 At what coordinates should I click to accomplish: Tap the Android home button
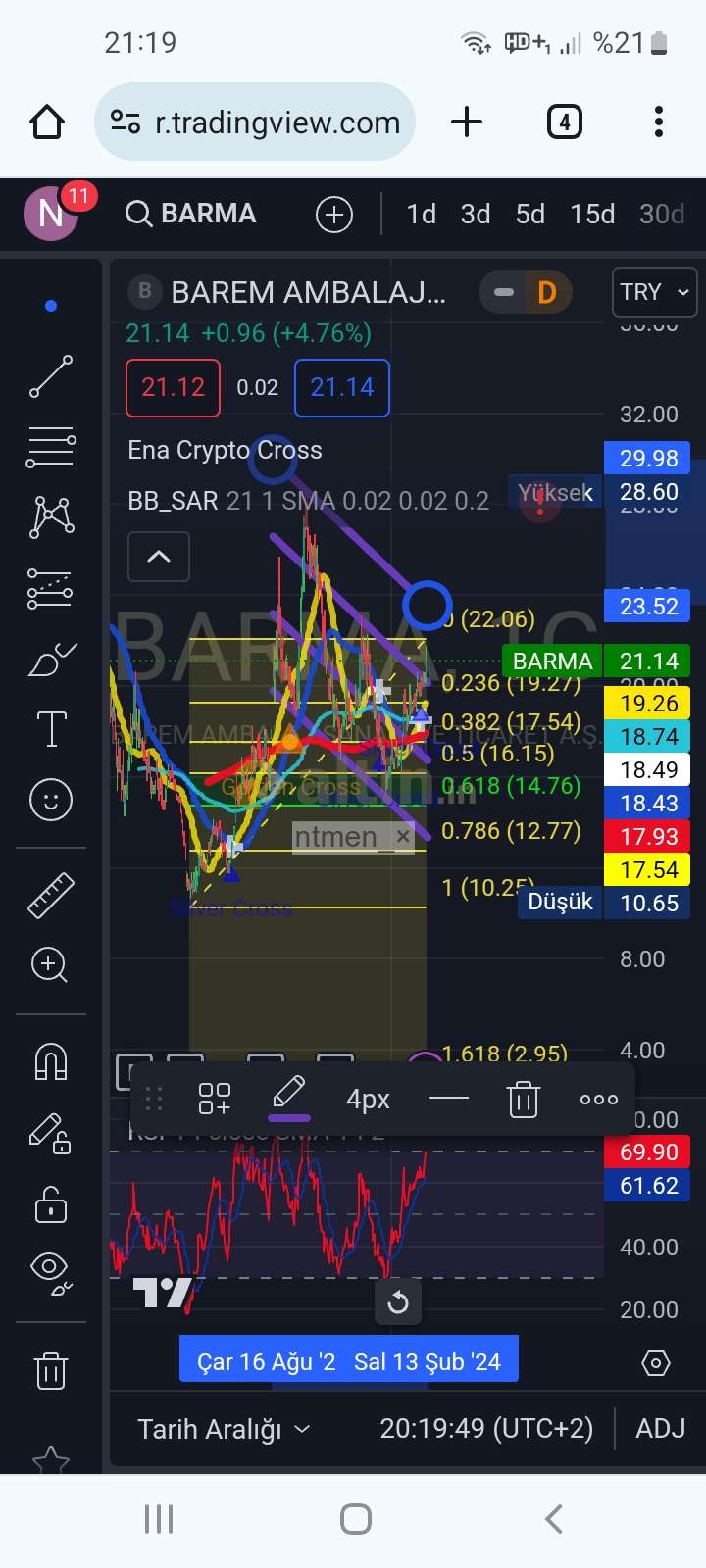pyautogui.click(x=355, y=1519)
